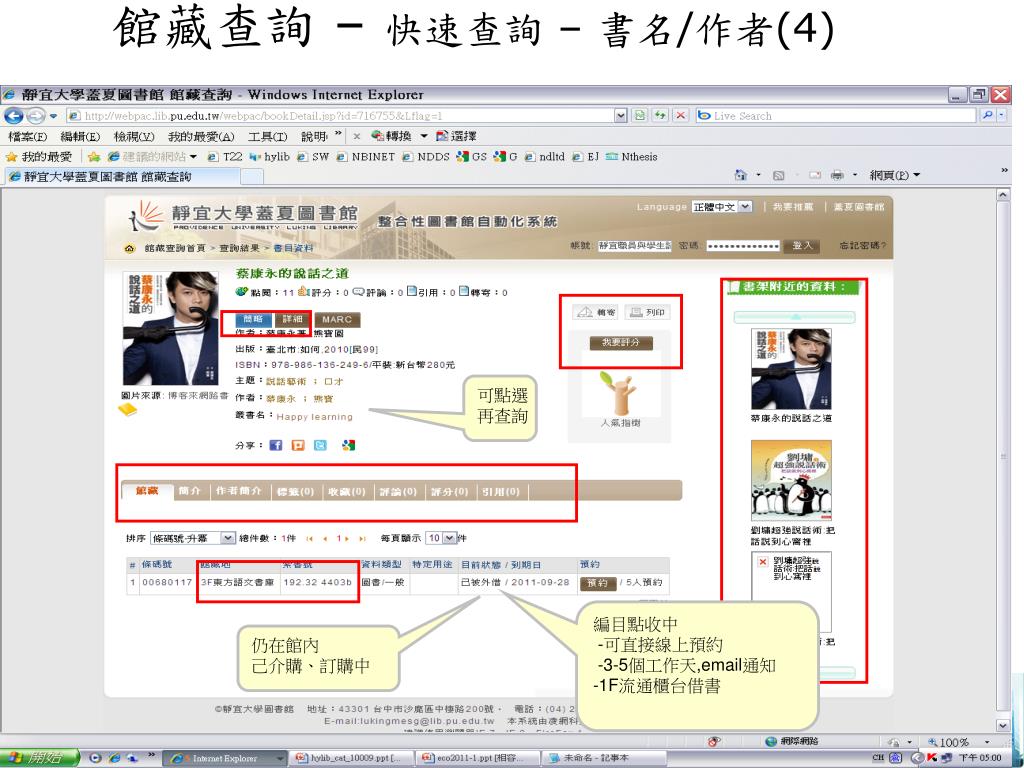Click the 登入 login button

[x=802, y=246]
